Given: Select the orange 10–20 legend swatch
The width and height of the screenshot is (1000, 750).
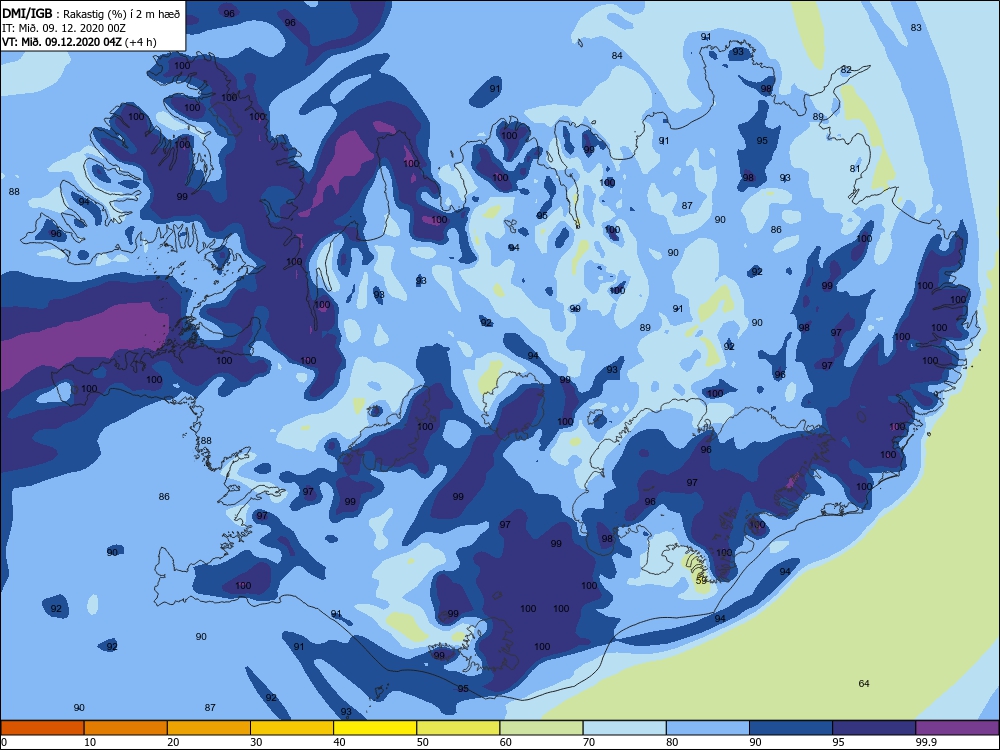Looking at the screenshot, I should [126, 728].
